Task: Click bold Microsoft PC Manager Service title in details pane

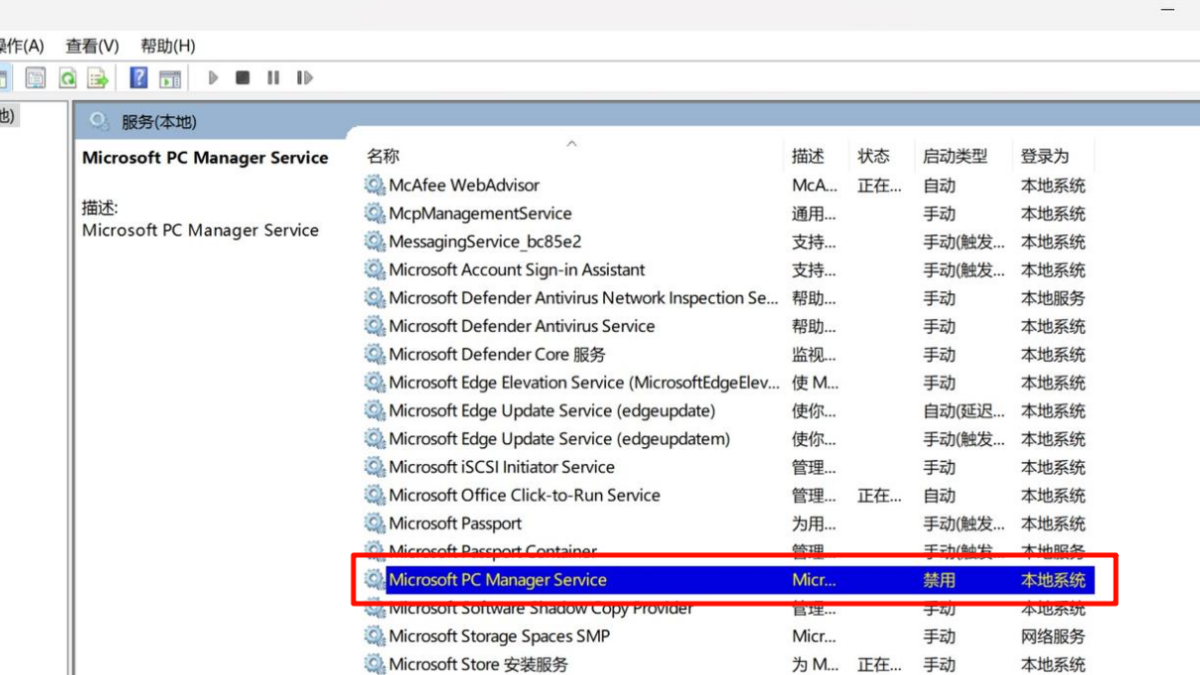Action: click(205, 157)
